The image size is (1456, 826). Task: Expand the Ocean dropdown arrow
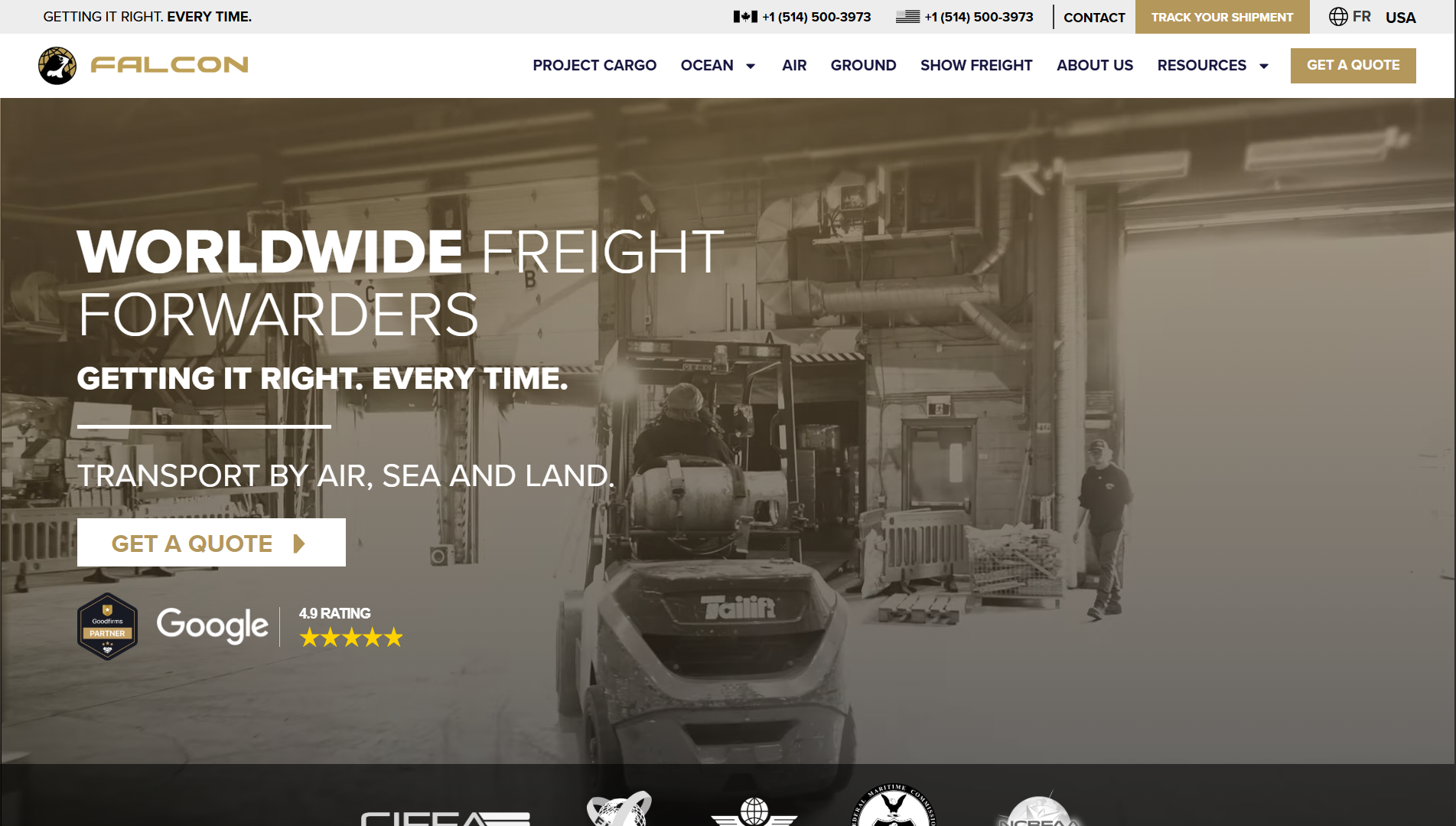751,66
